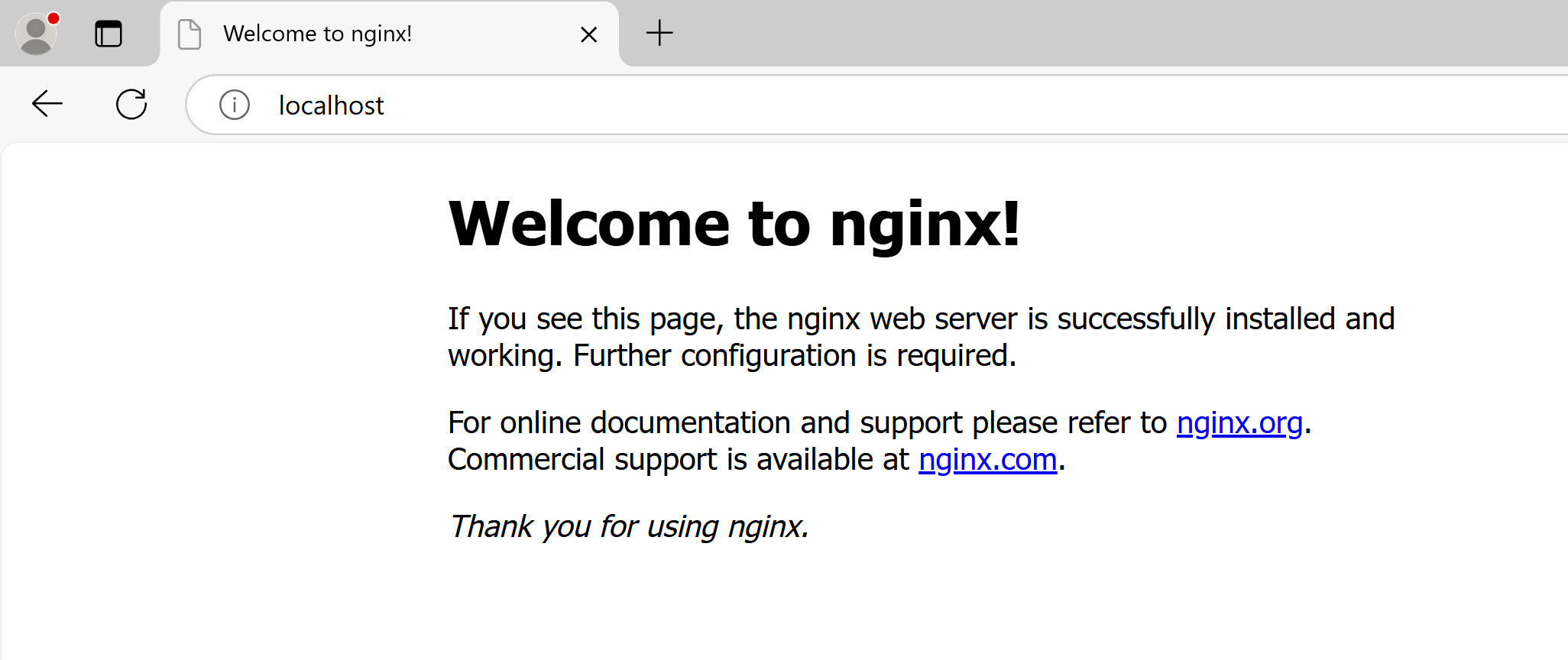Open the browser profile avatar

pyautogui.click(x=36, y=34)
